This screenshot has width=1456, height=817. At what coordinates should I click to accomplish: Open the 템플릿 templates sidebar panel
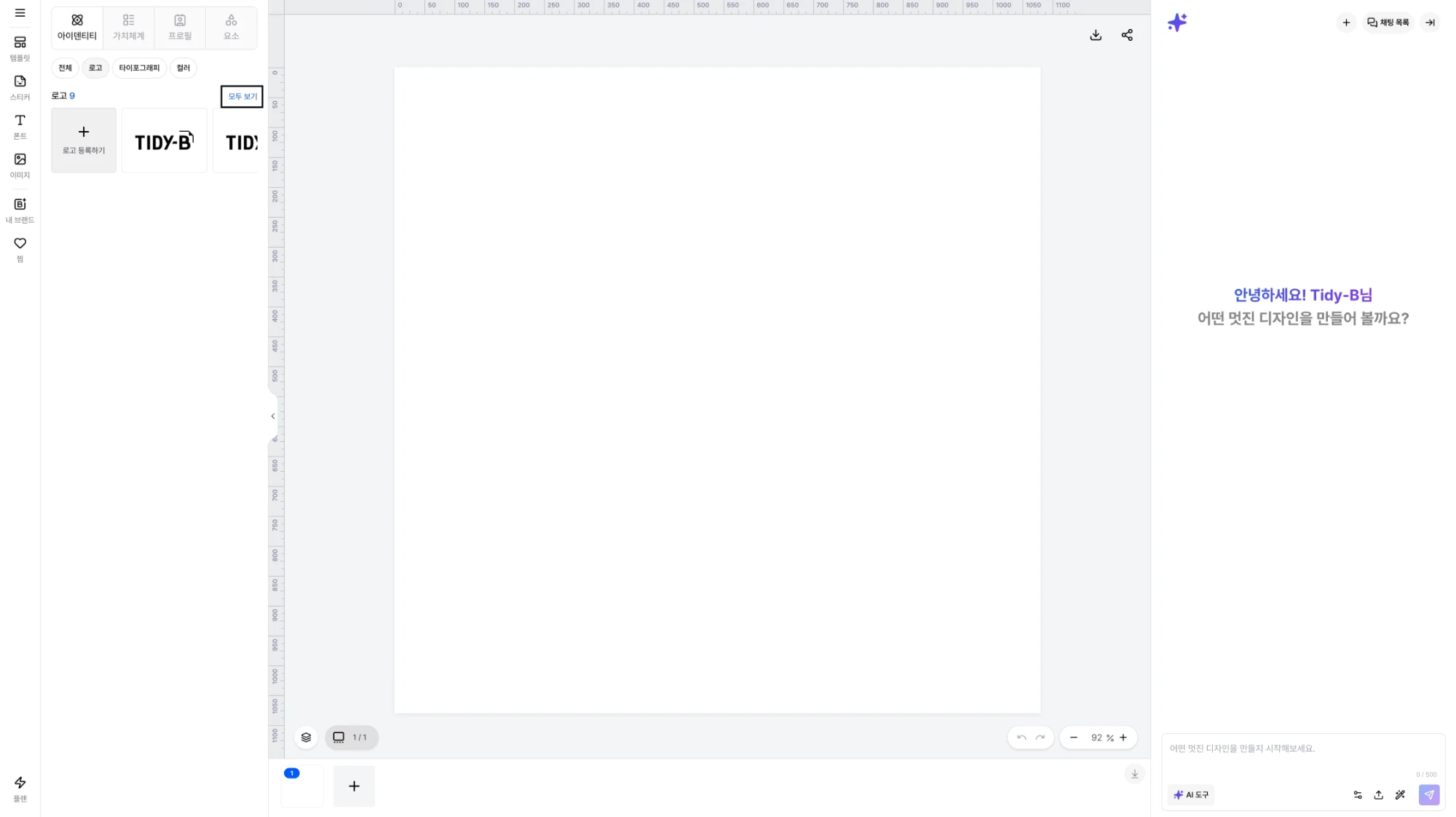tap(20, 49)
